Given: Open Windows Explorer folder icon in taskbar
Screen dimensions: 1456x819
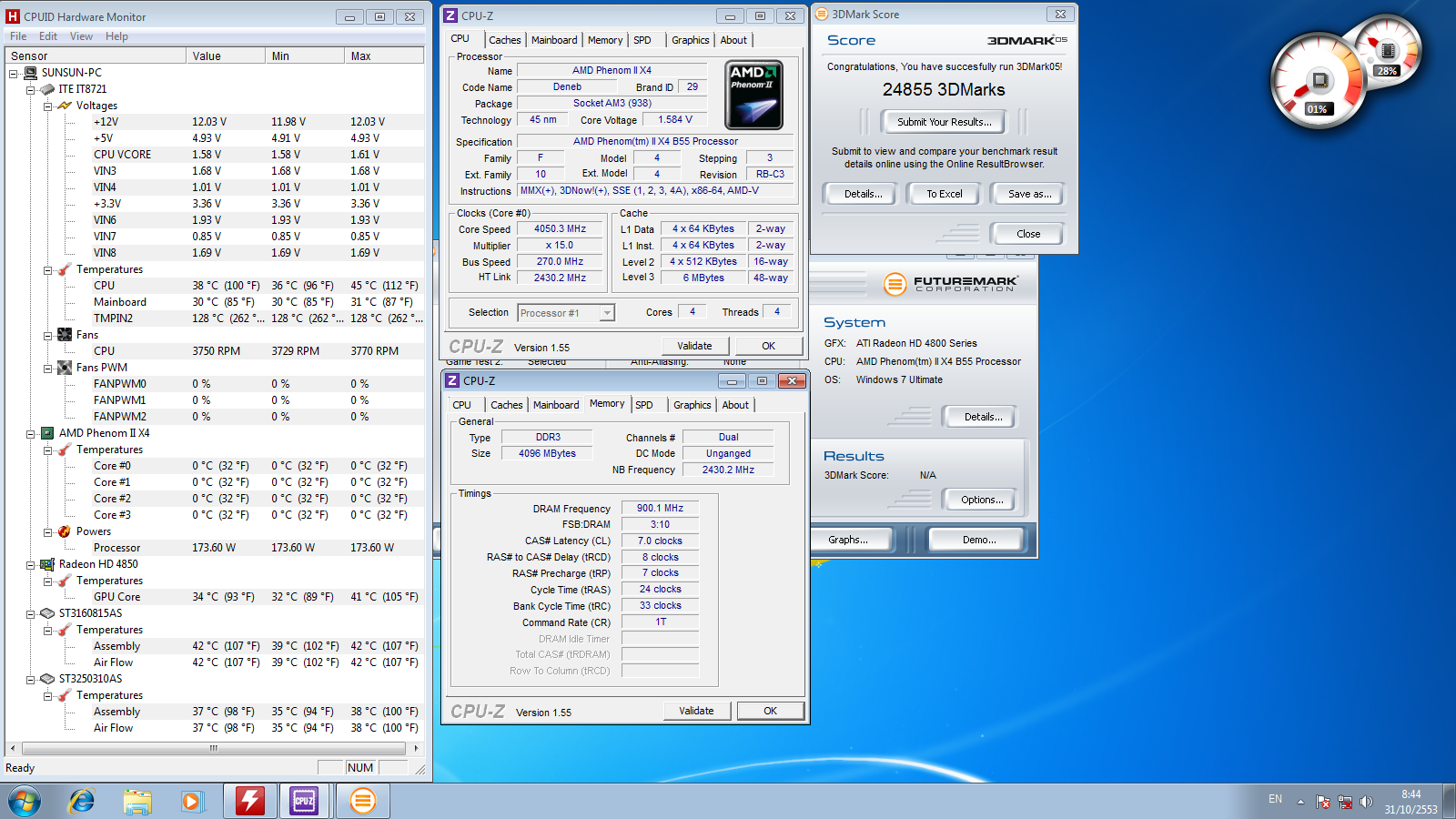Looking at the screenshot, I should 137,801.
